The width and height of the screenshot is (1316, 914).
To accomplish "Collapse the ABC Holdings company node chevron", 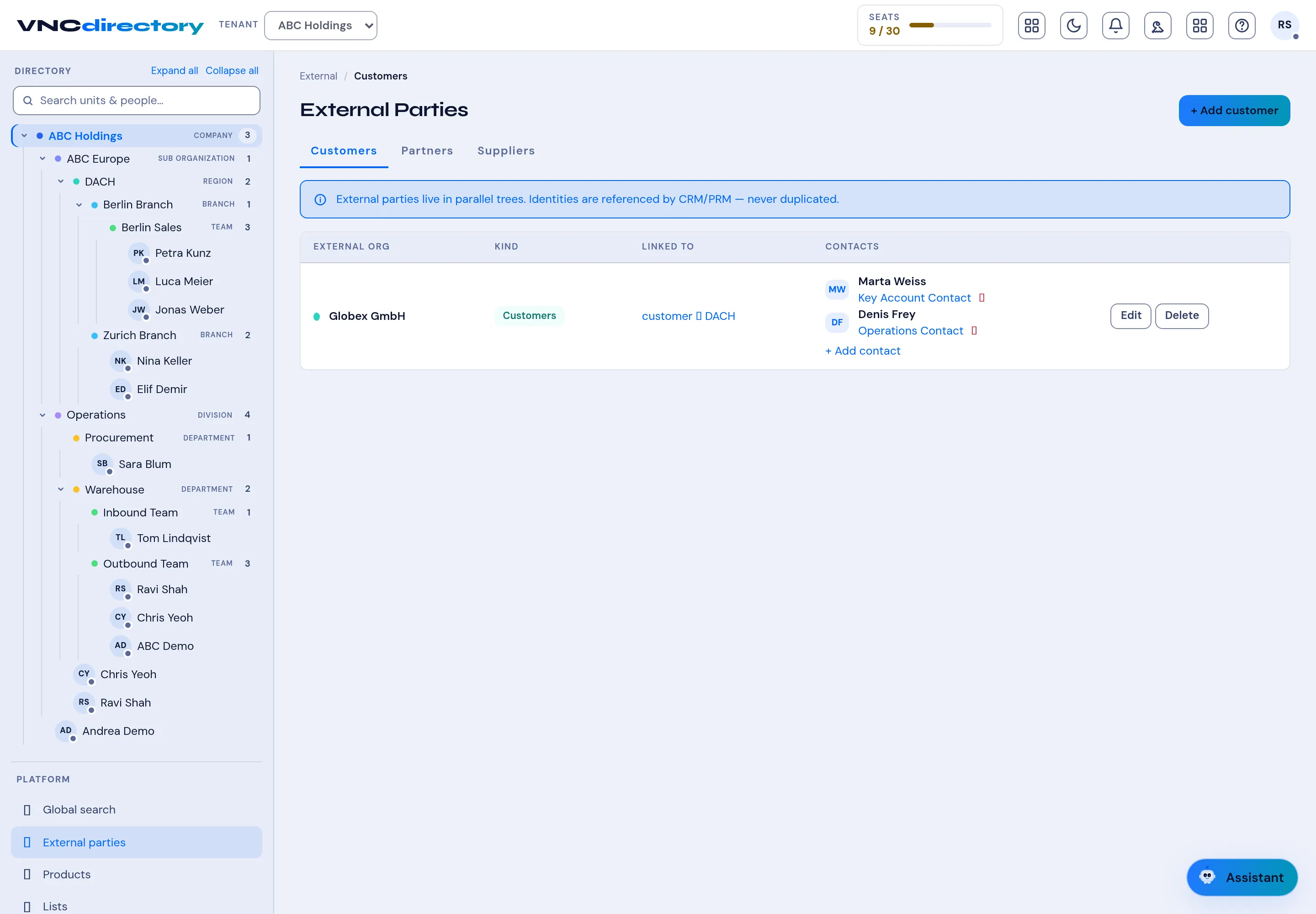I will pos(24,136).
